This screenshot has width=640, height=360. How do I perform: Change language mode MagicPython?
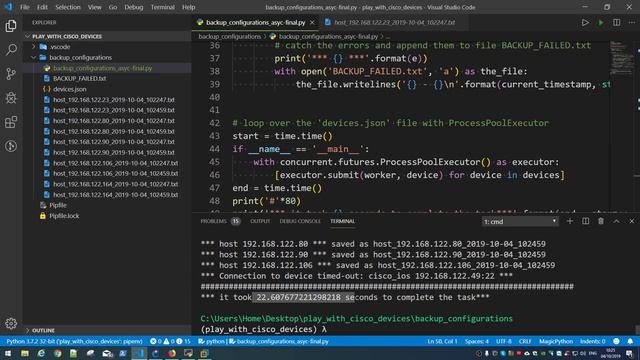pyautogui.click(x=556, y=341)
